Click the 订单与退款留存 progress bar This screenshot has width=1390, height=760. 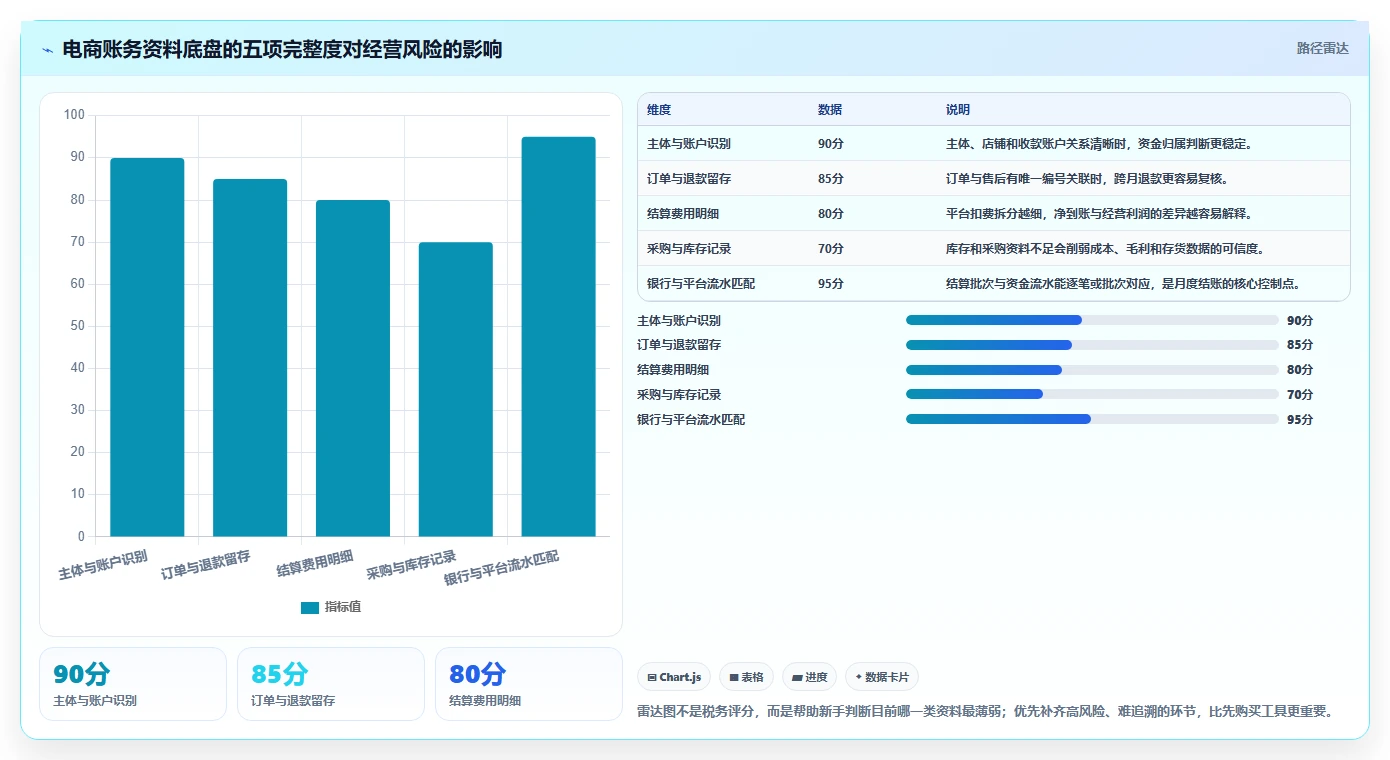click(1092, 345)
